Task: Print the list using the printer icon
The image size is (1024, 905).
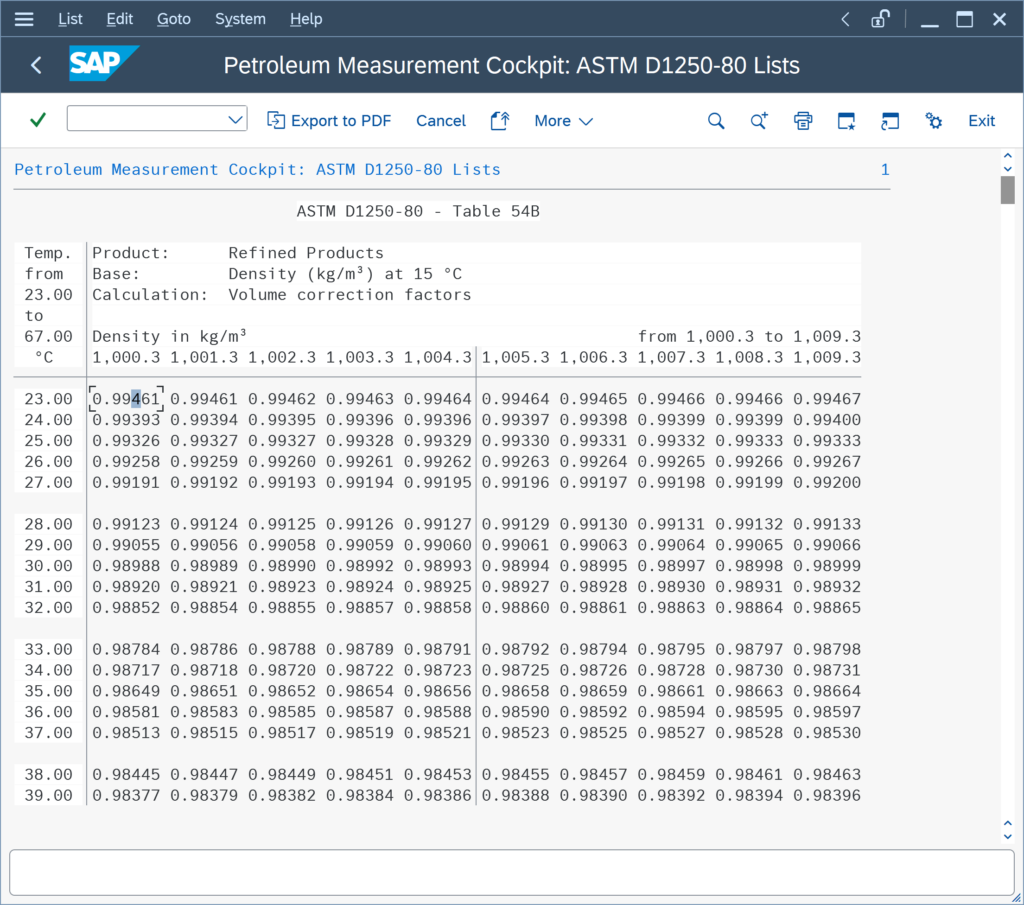Action: pyautogui.click(x=803, y=121)
